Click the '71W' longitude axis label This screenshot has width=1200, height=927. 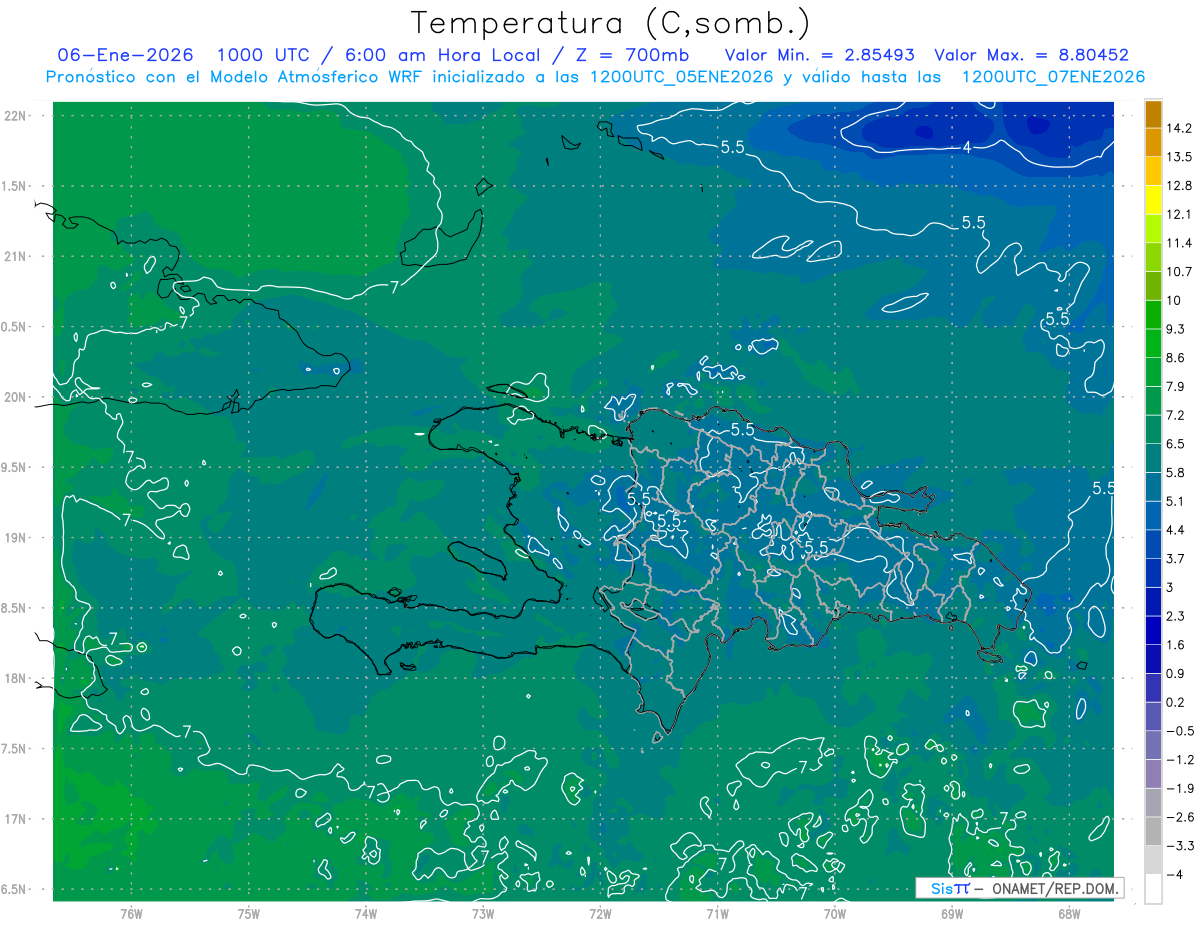[717, 914]
